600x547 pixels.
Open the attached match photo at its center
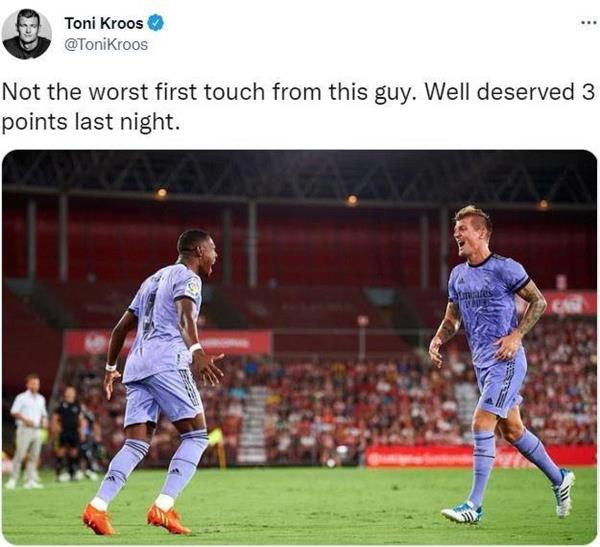(299, 347)
